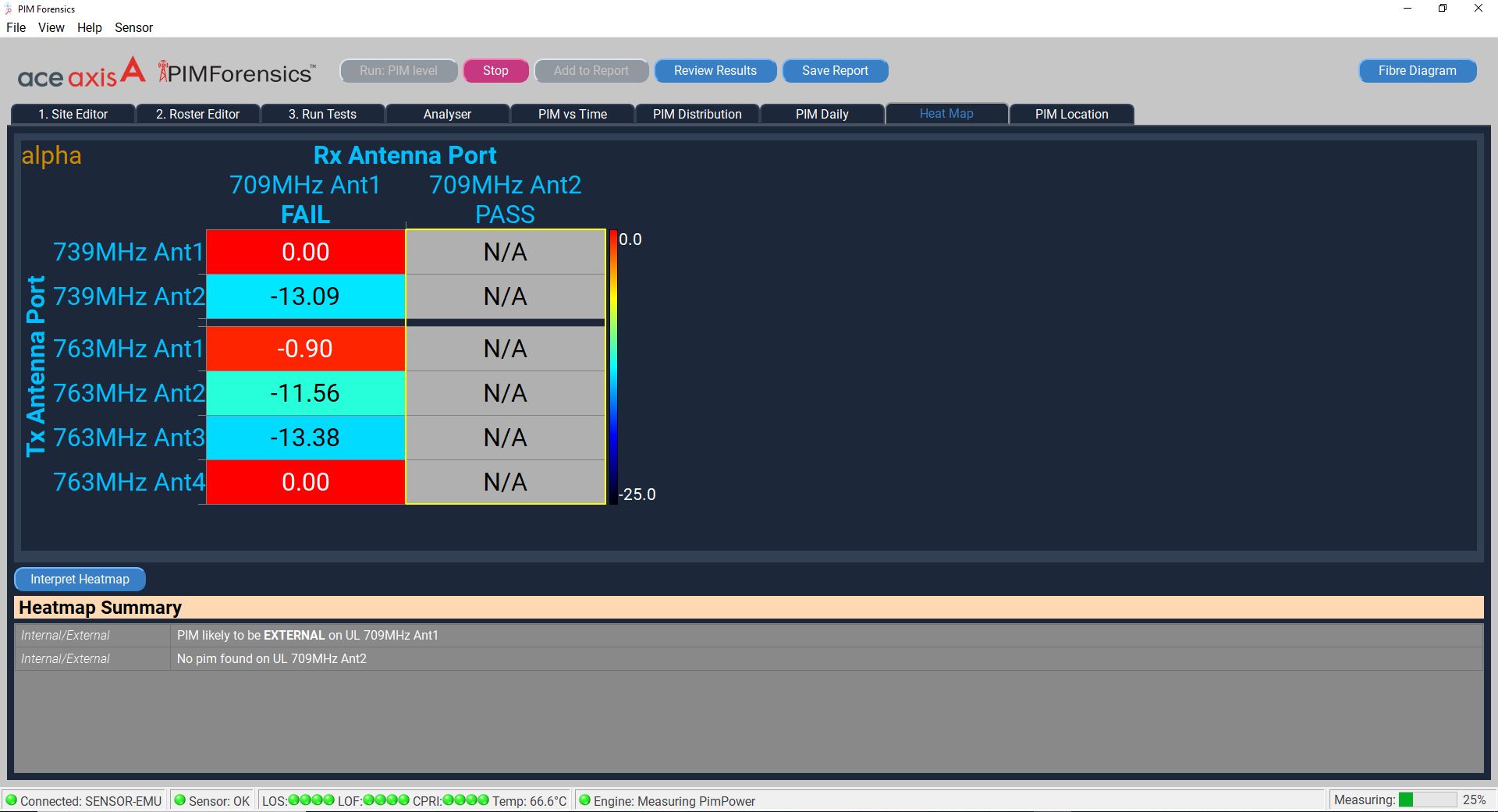Select the -11.56 heat map cell

(x=306, y=393)
